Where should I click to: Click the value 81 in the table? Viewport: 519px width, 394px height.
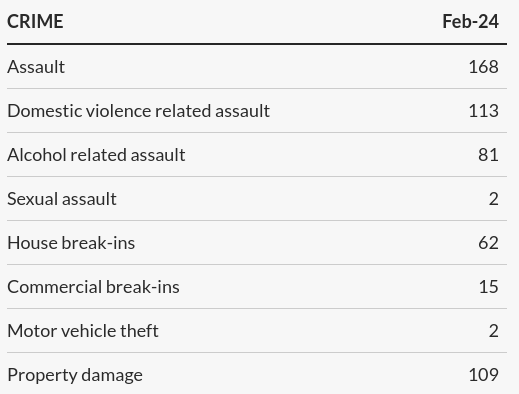pos(488,155)
